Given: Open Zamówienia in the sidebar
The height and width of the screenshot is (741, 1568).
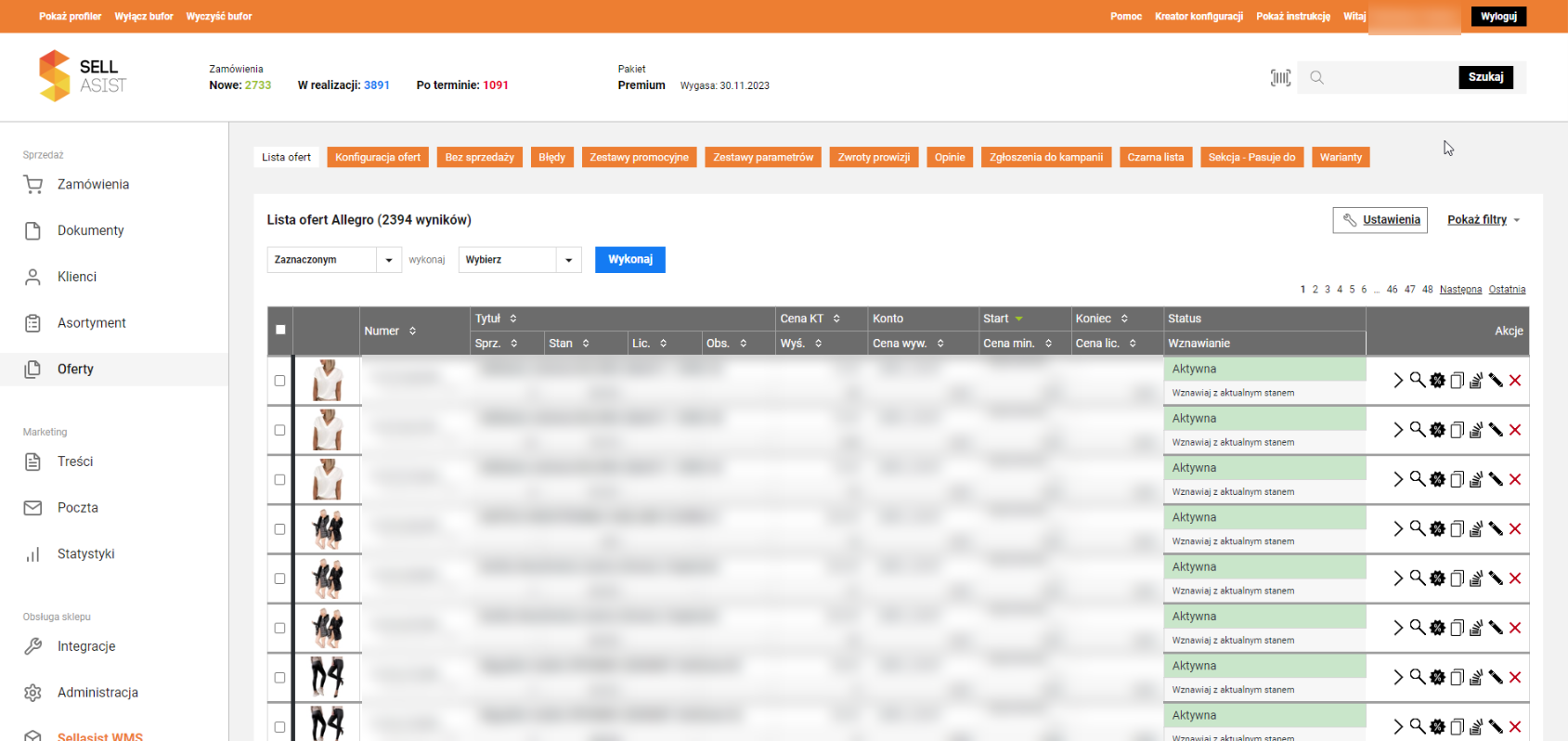Looking at the screenshot, I should [93, 185].
